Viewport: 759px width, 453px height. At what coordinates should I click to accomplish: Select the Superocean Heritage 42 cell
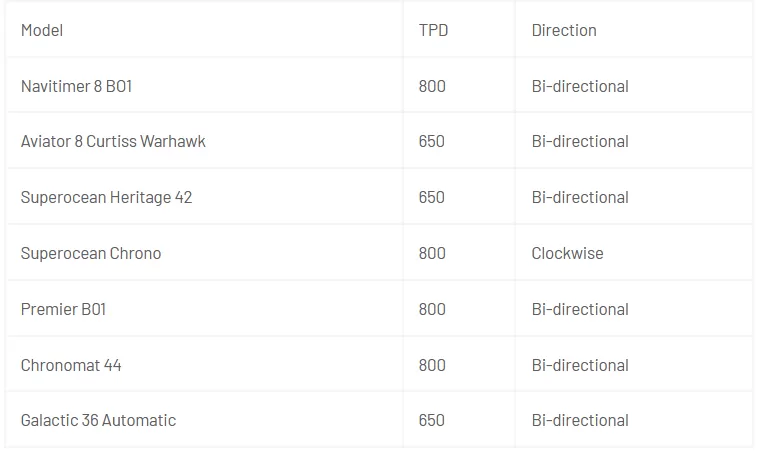pos(106,197)
